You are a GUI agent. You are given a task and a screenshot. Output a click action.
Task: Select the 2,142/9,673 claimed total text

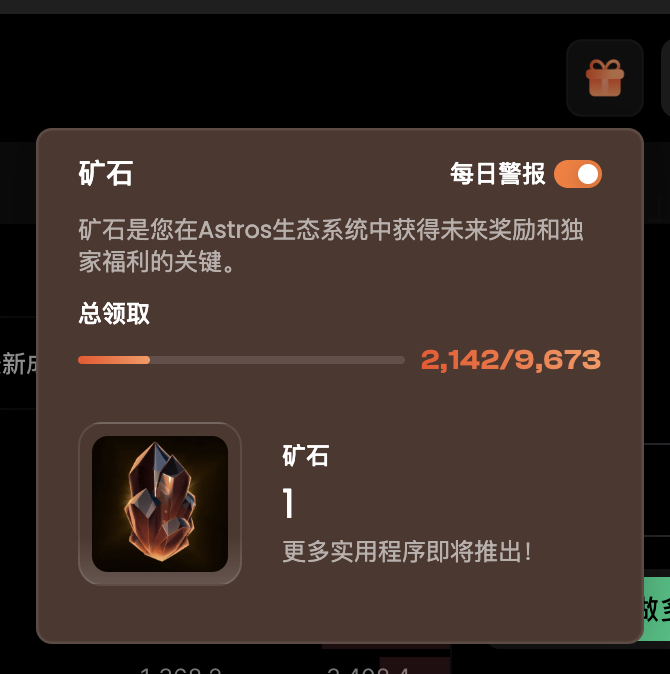(511, 359)
